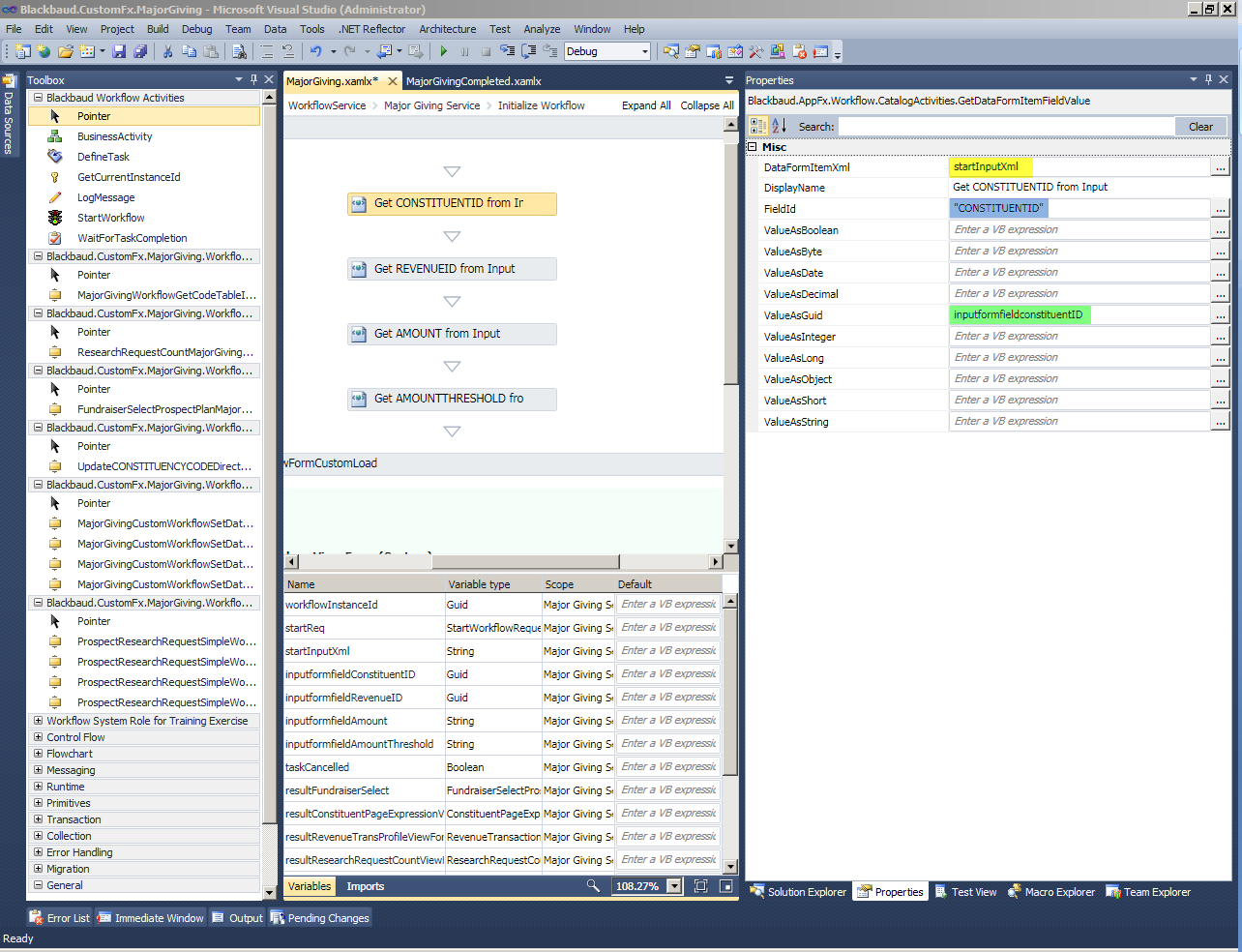Toggle Categorized view in Properties panel
1242x952 pixels.
758,127
